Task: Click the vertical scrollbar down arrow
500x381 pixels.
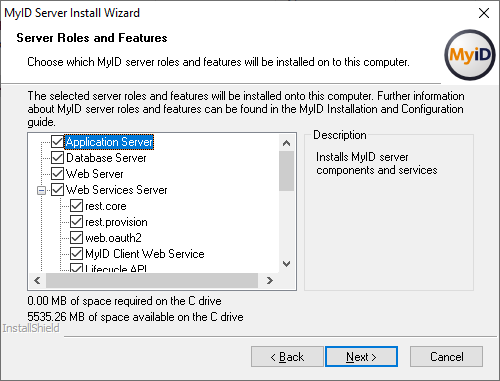Action: (x=286, y=264)
